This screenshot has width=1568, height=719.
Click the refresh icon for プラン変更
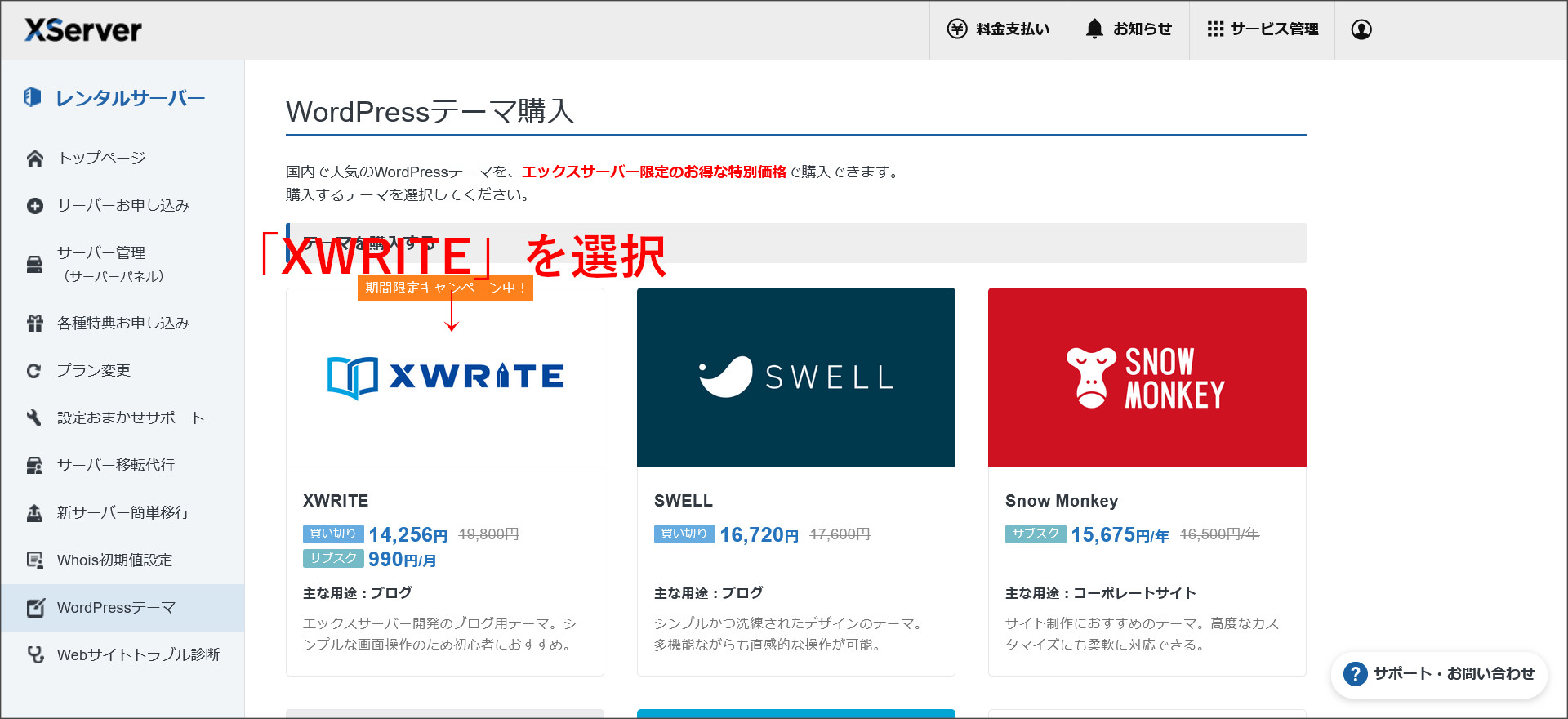34,371
